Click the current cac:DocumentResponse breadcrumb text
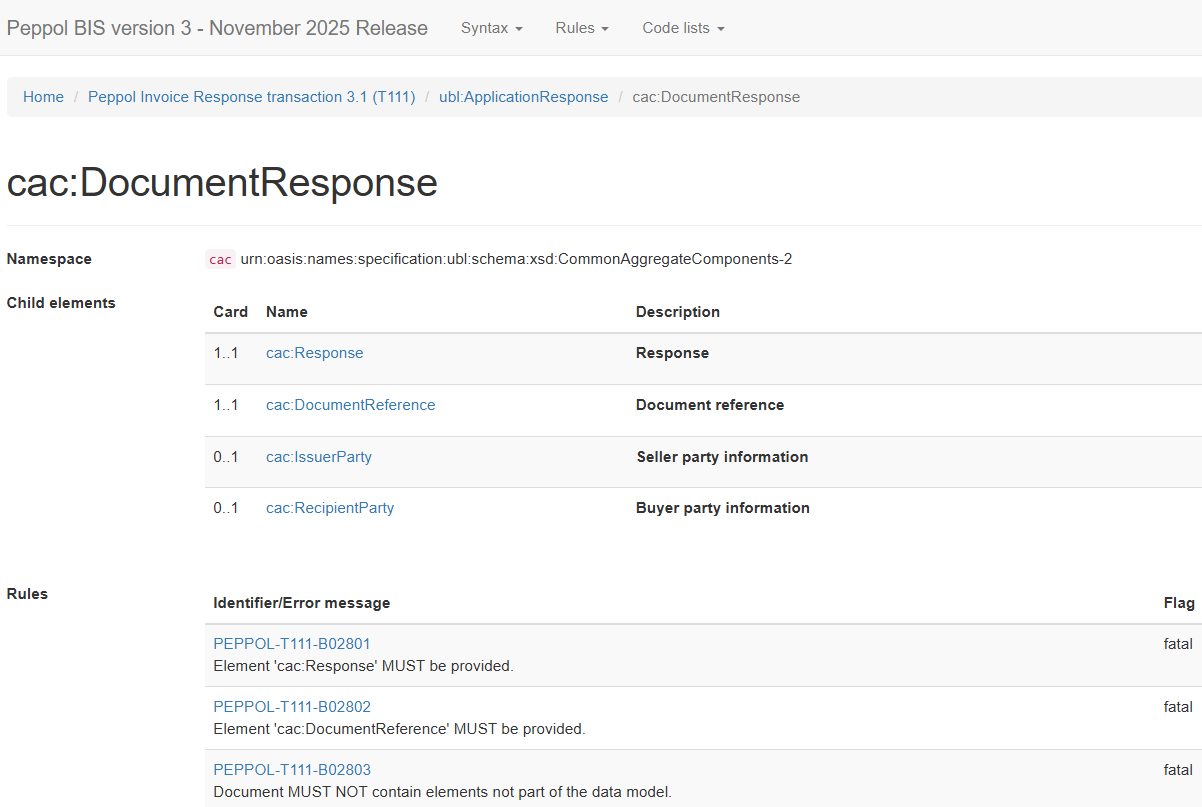The height and width of the screenshot is (807, 1202). [x=716, y=97]
